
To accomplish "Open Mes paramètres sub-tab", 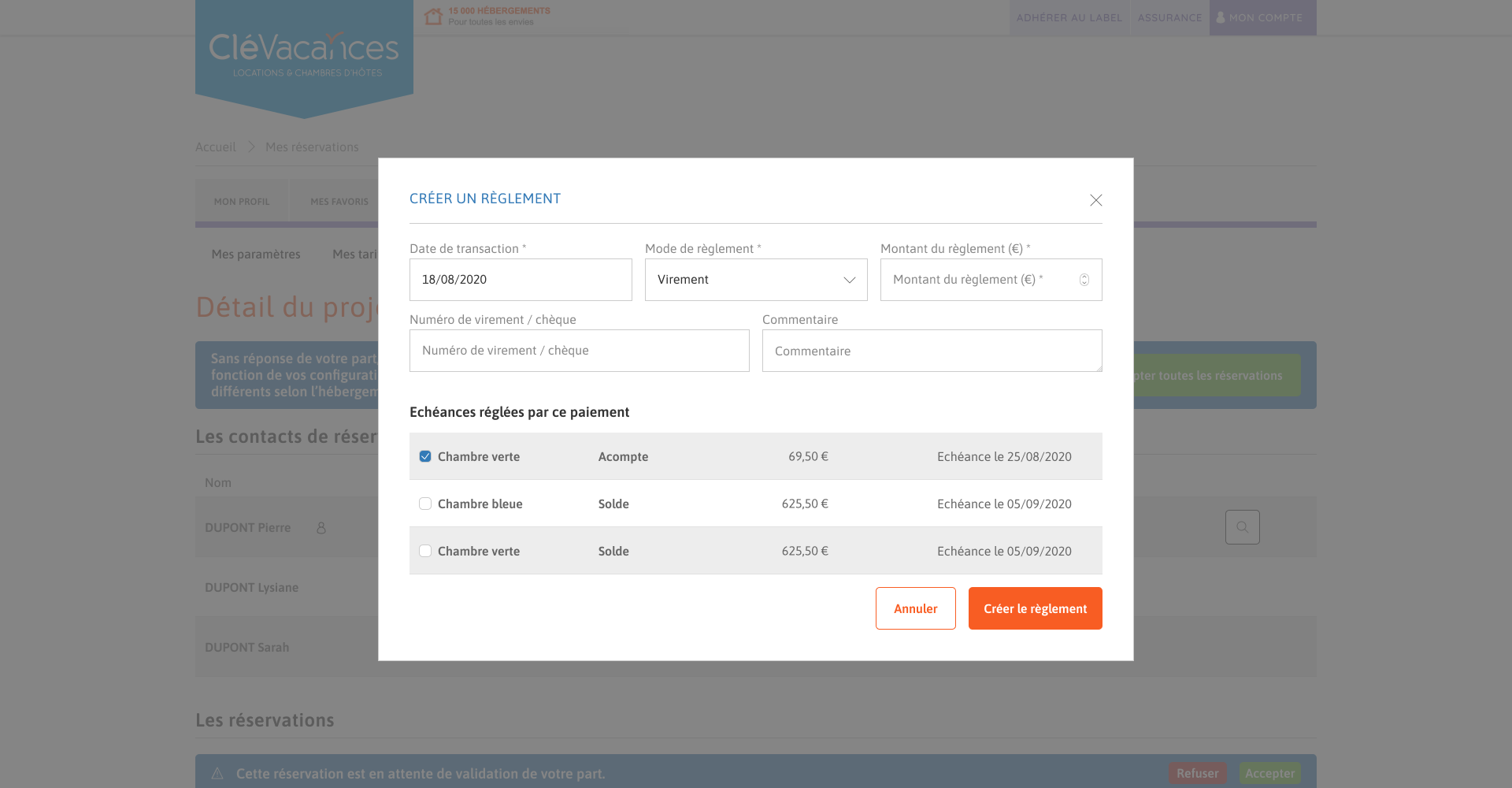I will (x=256, y=254).
